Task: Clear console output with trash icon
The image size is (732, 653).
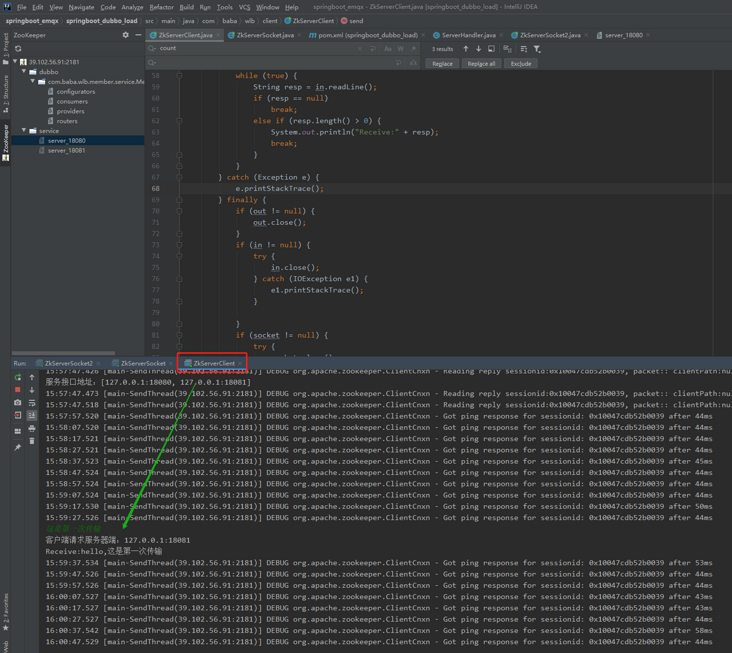Action: point(32,441)
